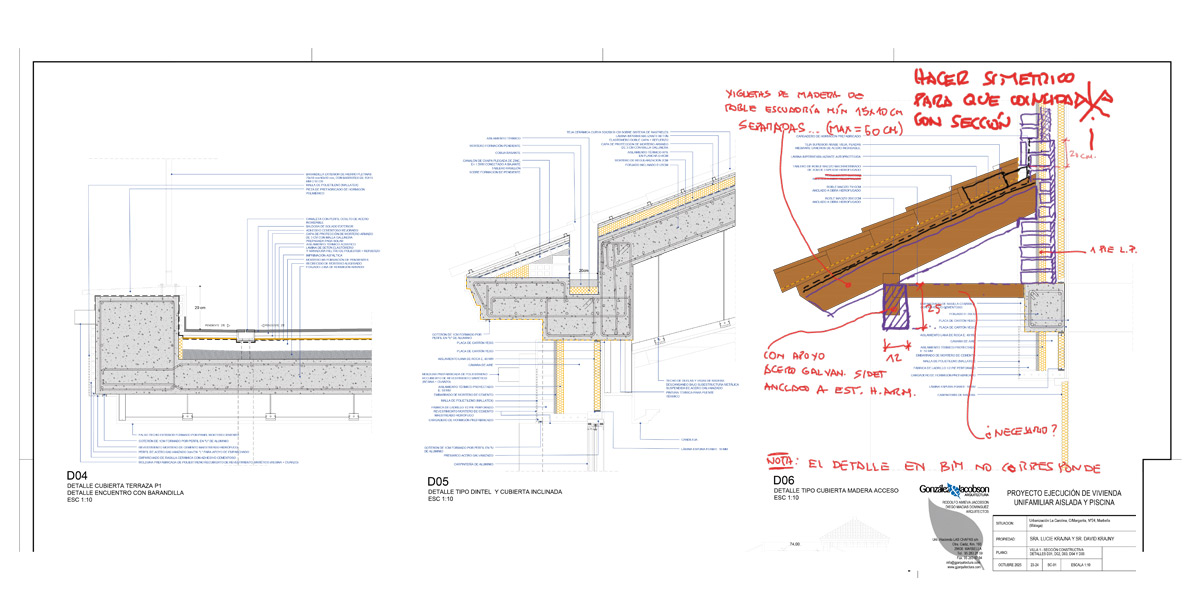Click the SC-01 sheet number cell
This screenshot has width=1200, height=600.
[x=1051, y=565]
